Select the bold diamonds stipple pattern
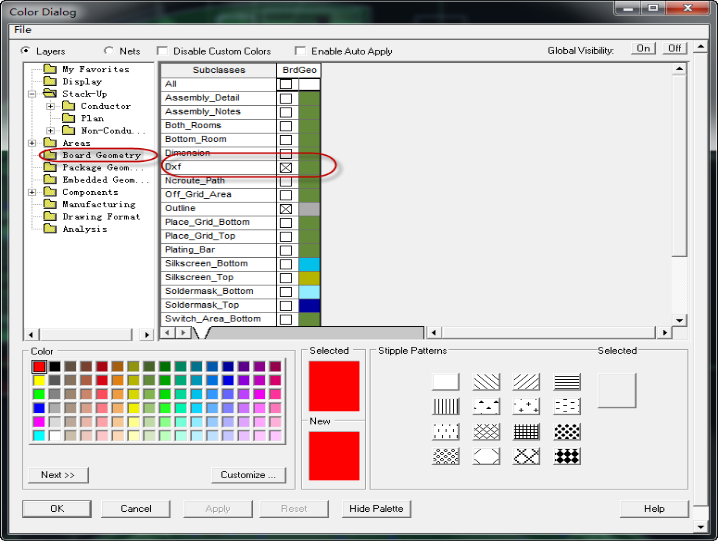Image resolution: width=718 pixels, height=542 pixels. click(x=567, y=456)
